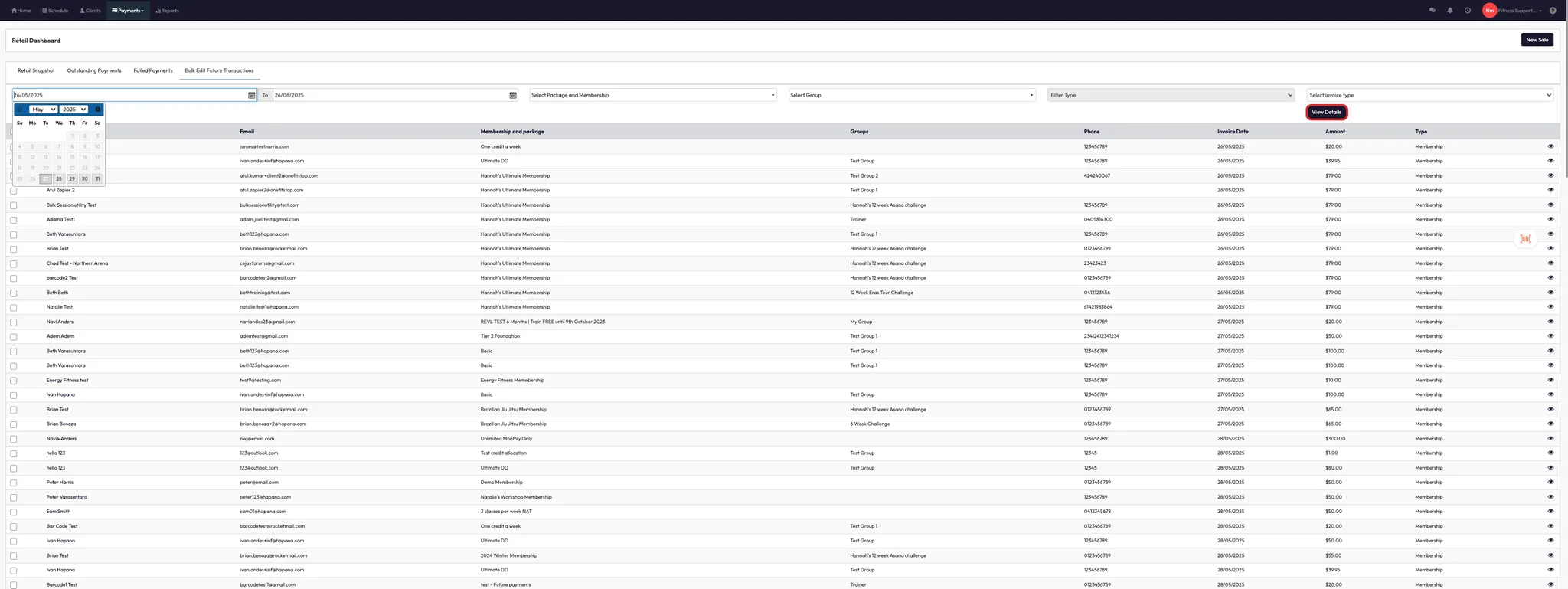The width and height of the screenshot is (1568, 589).
Task: Check the Peter Harris row checkbox
Action: click(x=14, y=483)
